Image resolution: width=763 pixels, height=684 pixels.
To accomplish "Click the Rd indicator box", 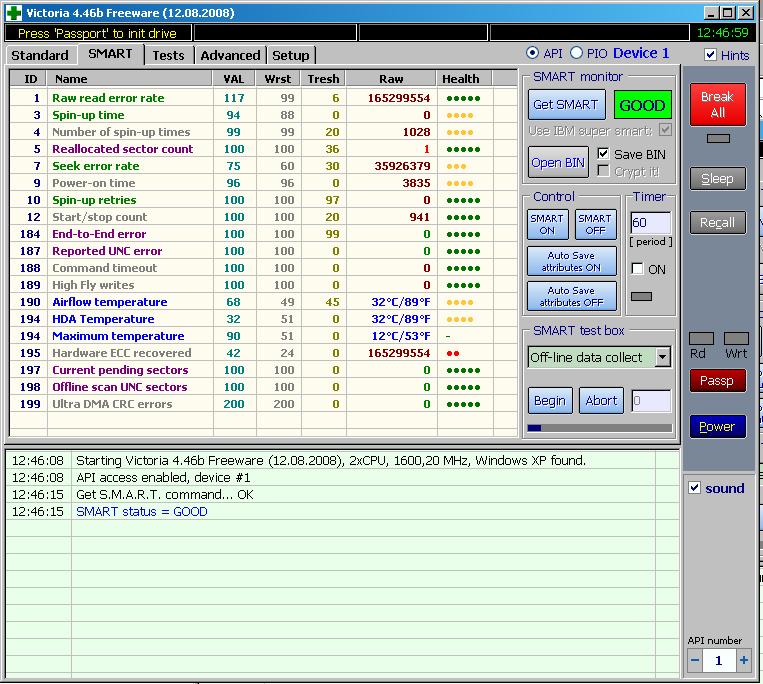I will coord(701,339).
